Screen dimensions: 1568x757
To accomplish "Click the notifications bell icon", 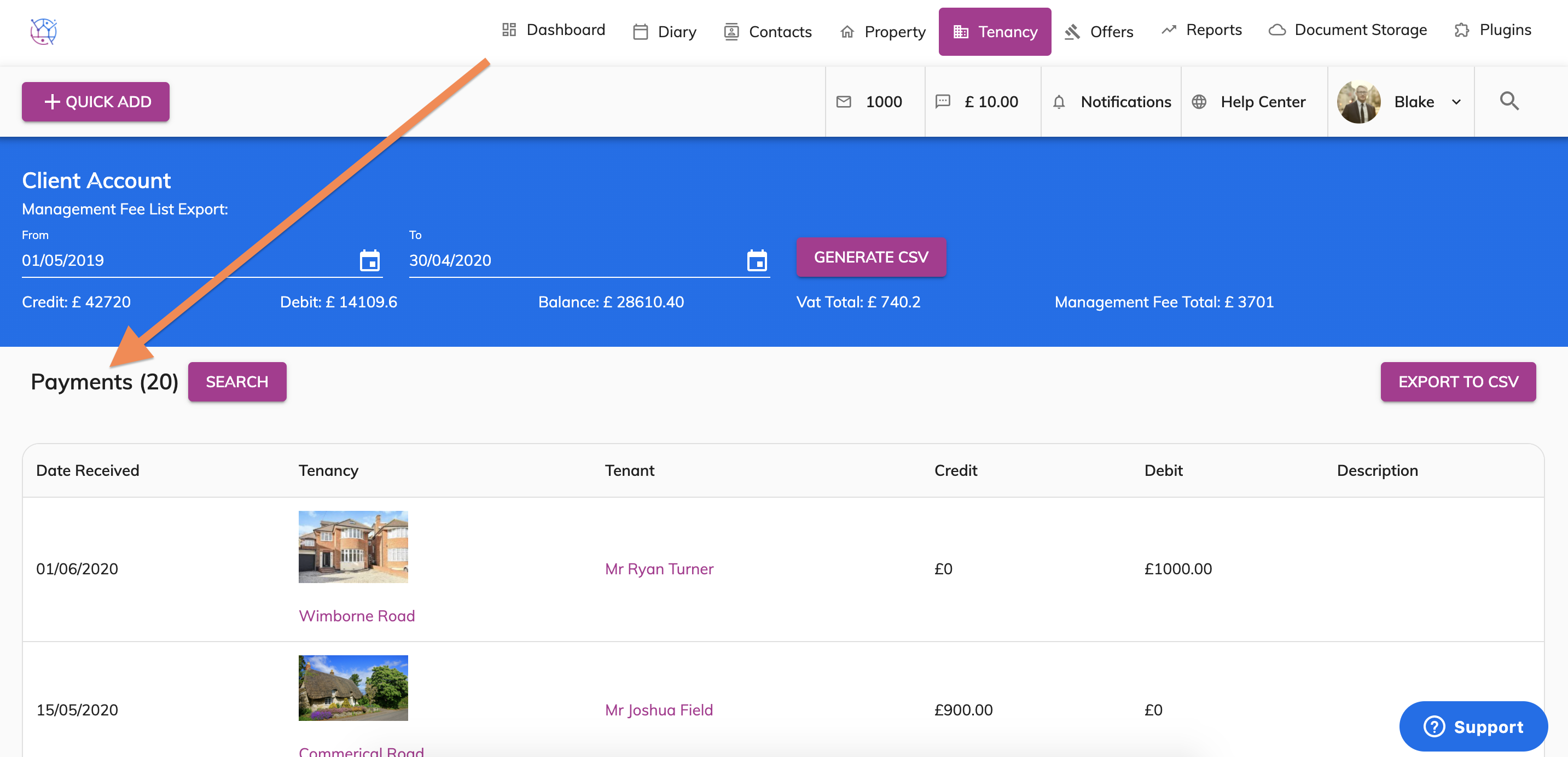I will (x=1059, y=102).
